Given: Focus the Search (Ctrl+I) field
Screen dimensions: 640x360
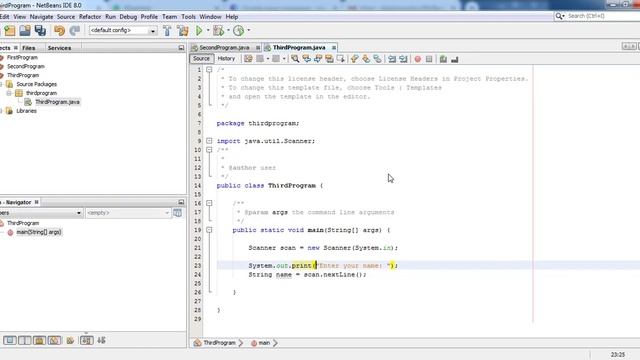Looking at the screenshot, I should tap(598, 16).
